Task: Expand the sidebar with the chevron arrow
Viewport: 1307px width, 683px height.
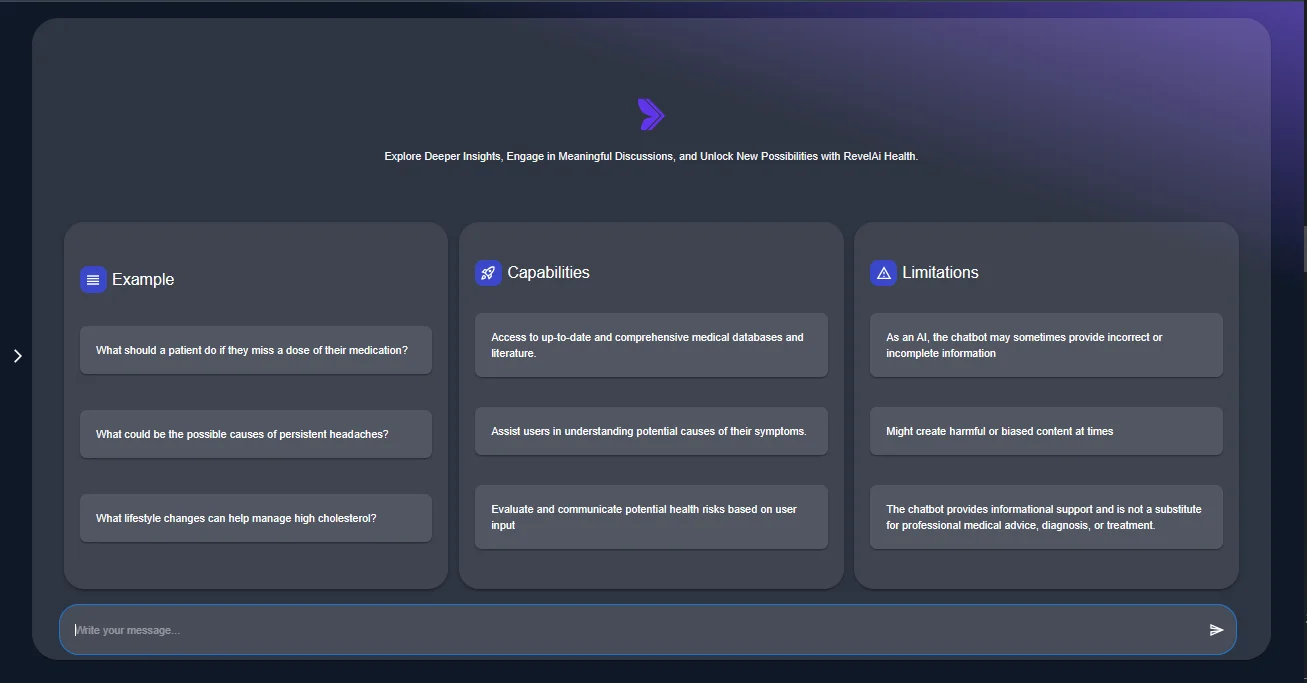Action: click(17, 356)
